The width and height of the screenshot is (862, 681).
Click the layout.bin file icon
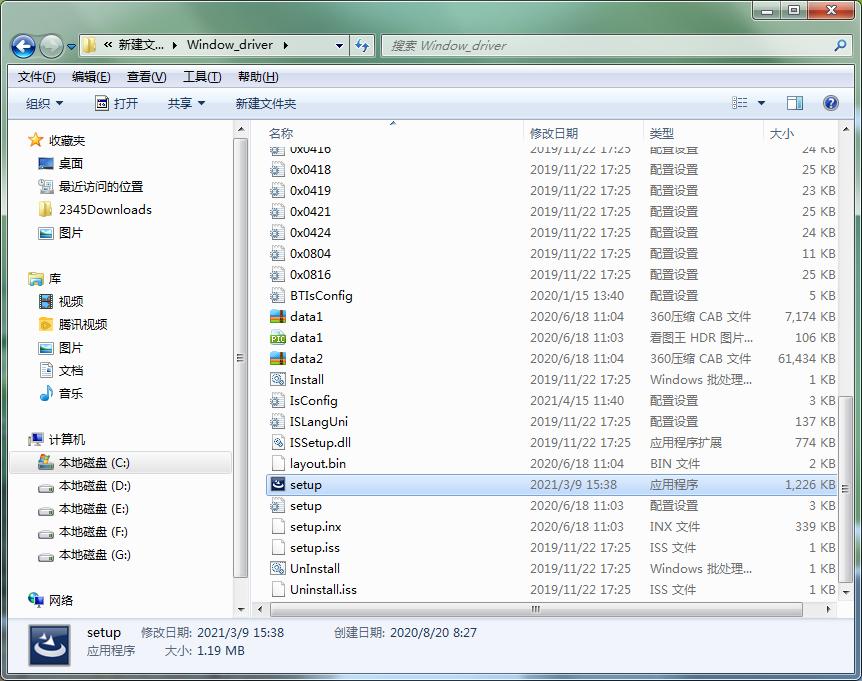[x=278, y=464]
